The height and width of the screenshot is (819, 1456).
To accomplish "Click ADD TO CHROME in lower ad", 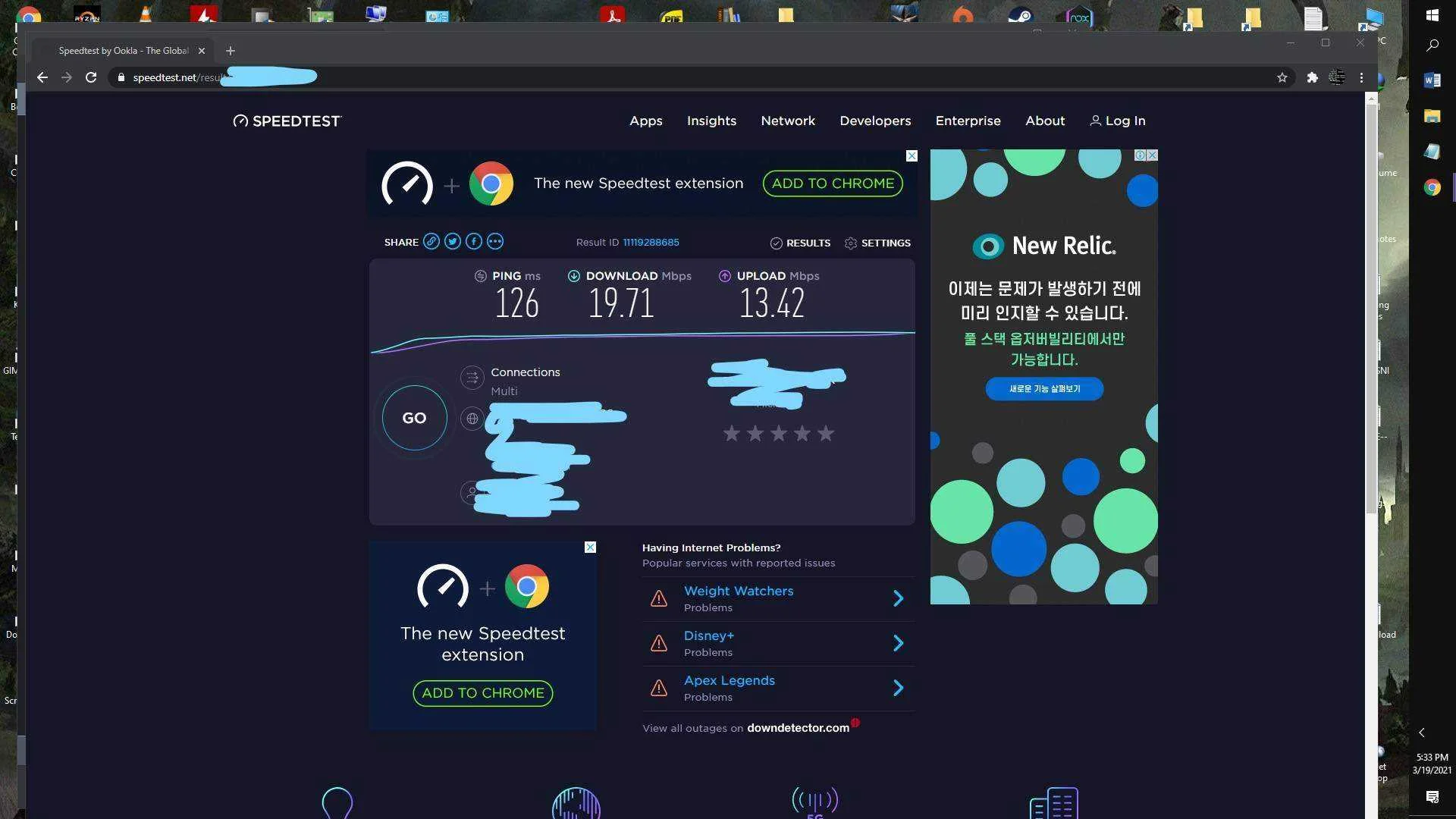I will (483, 693).
